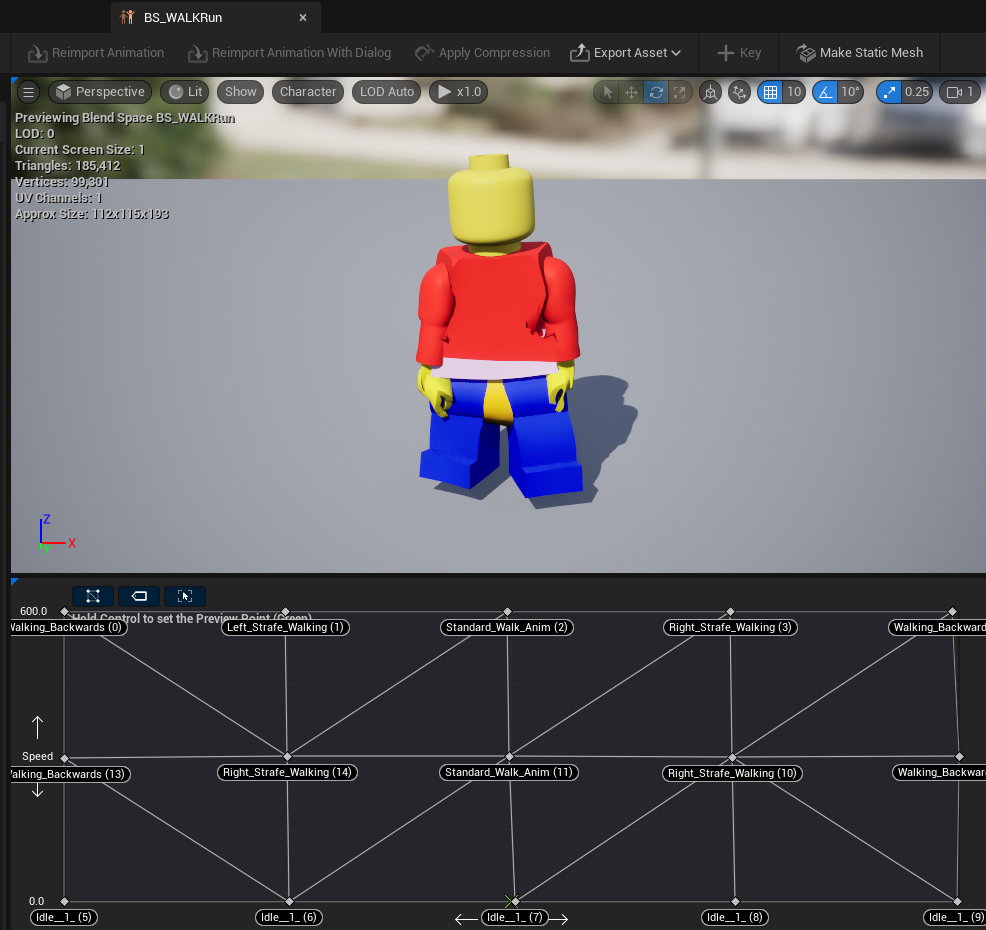
Task: Select the Idle__1_ (8) sample label
Action: (x=735, y=917)
